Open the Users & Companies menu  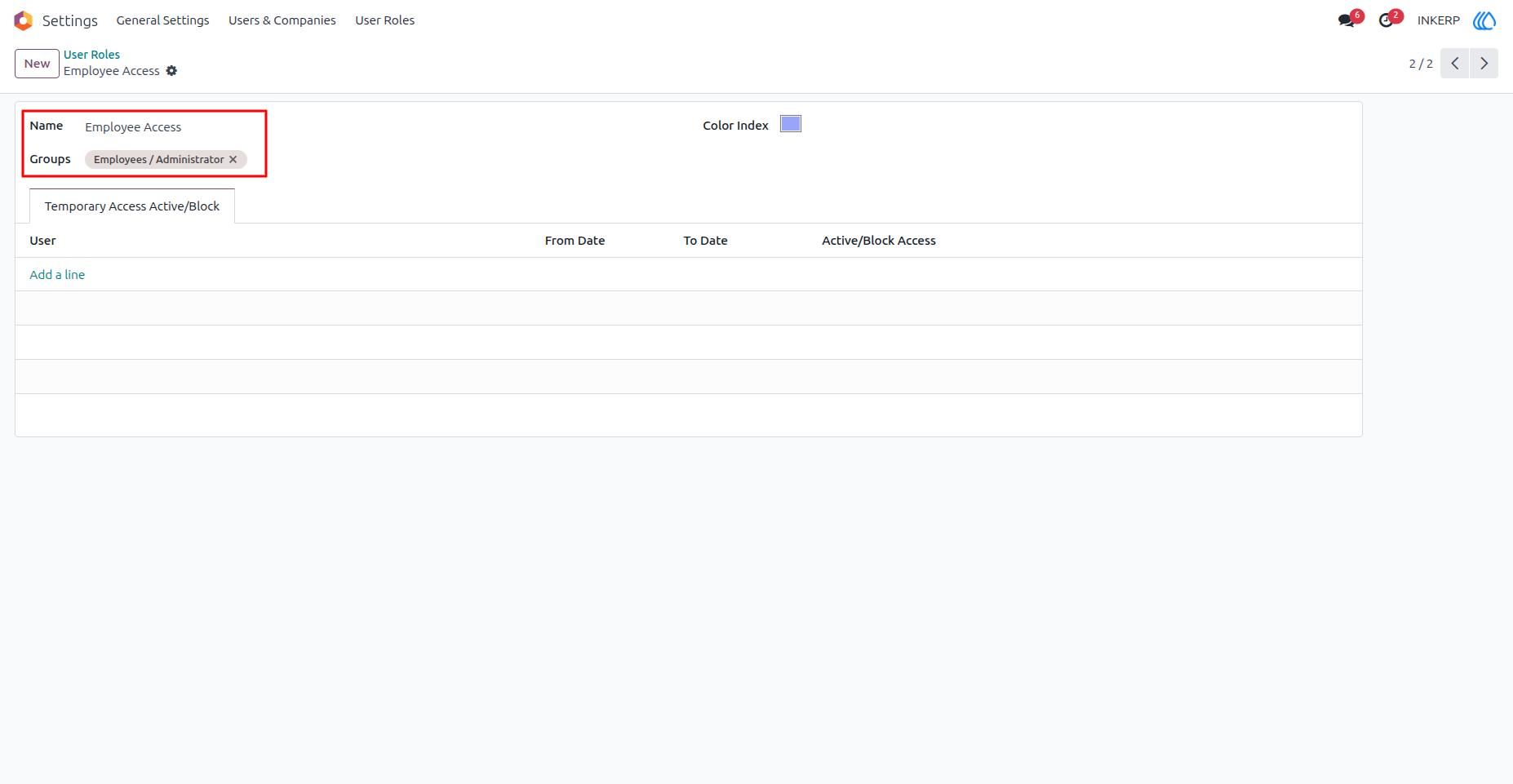click(282, 20)
